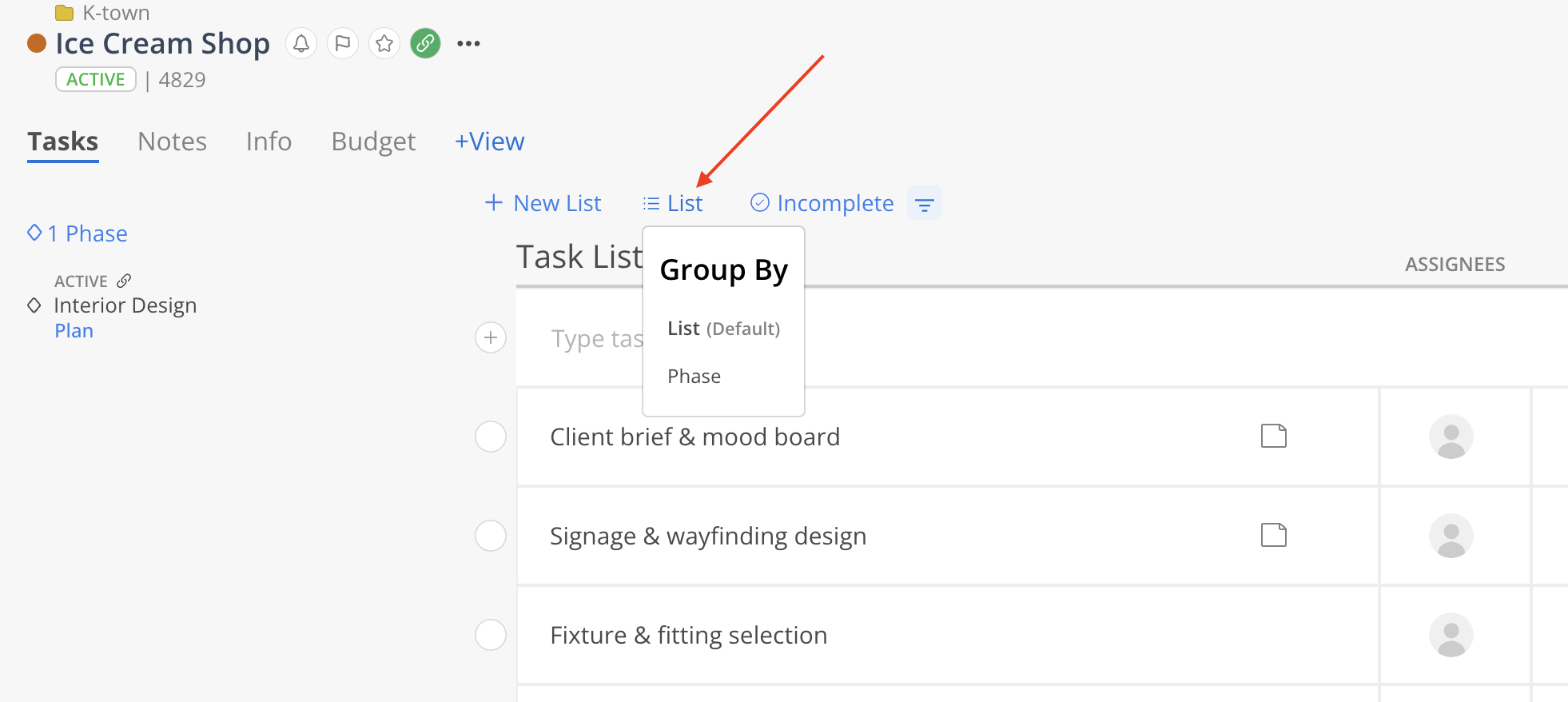Switch to the Budget tab

pyautogui.click(x=373, y=142)
